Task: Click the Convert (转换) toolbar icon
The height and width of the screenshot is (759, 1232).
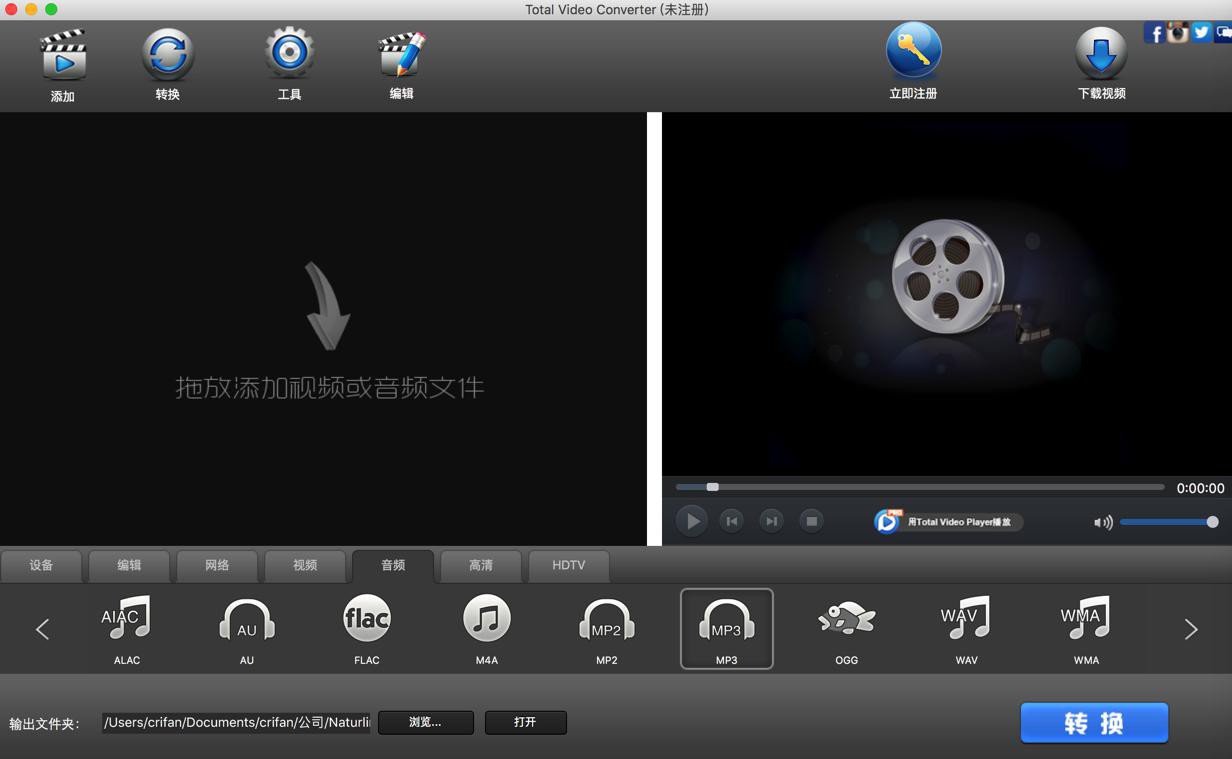Action: pos(167,54)
